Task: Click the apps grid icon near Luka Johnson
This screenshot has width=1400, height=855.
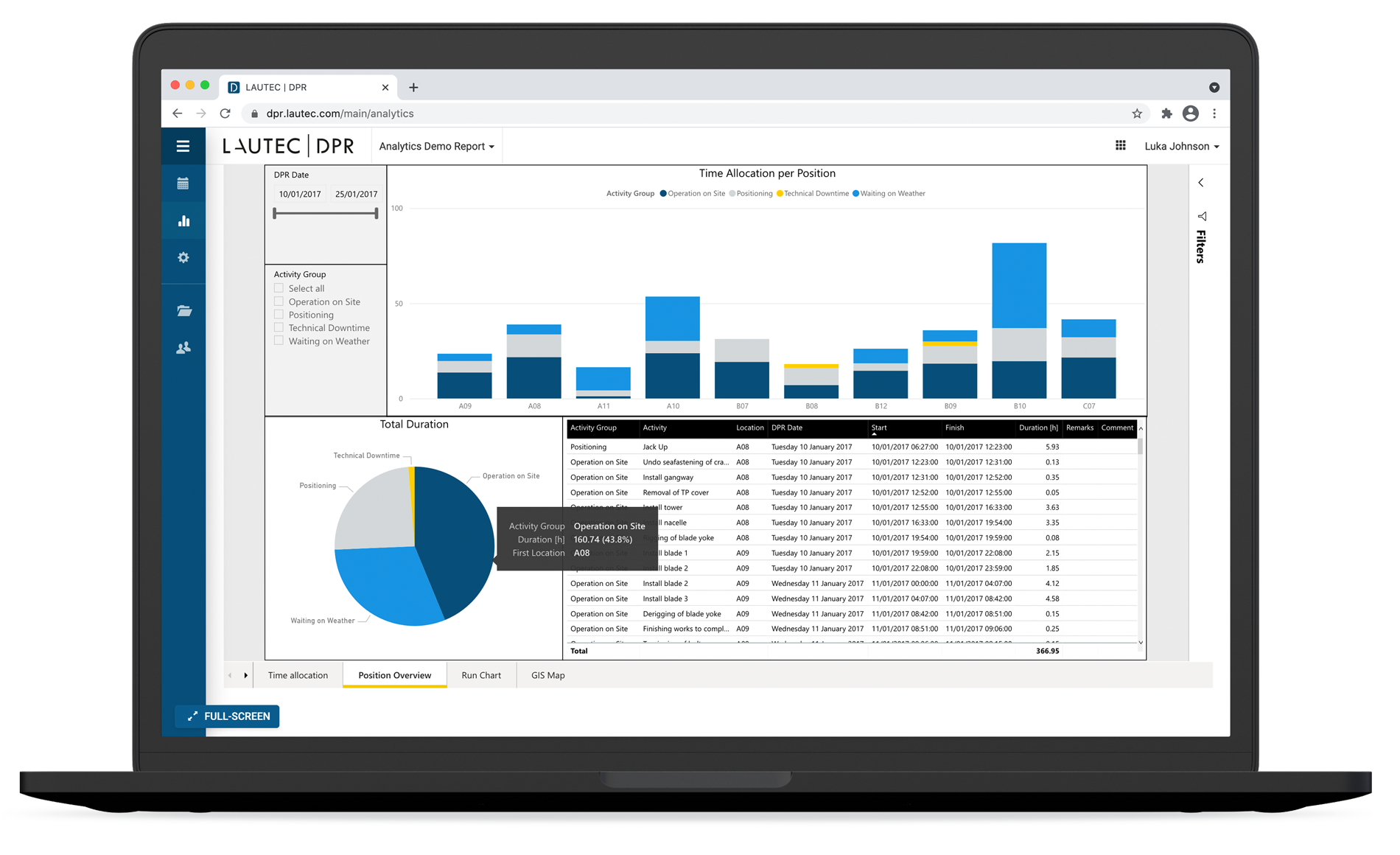Action: [x=1121, y=145]
